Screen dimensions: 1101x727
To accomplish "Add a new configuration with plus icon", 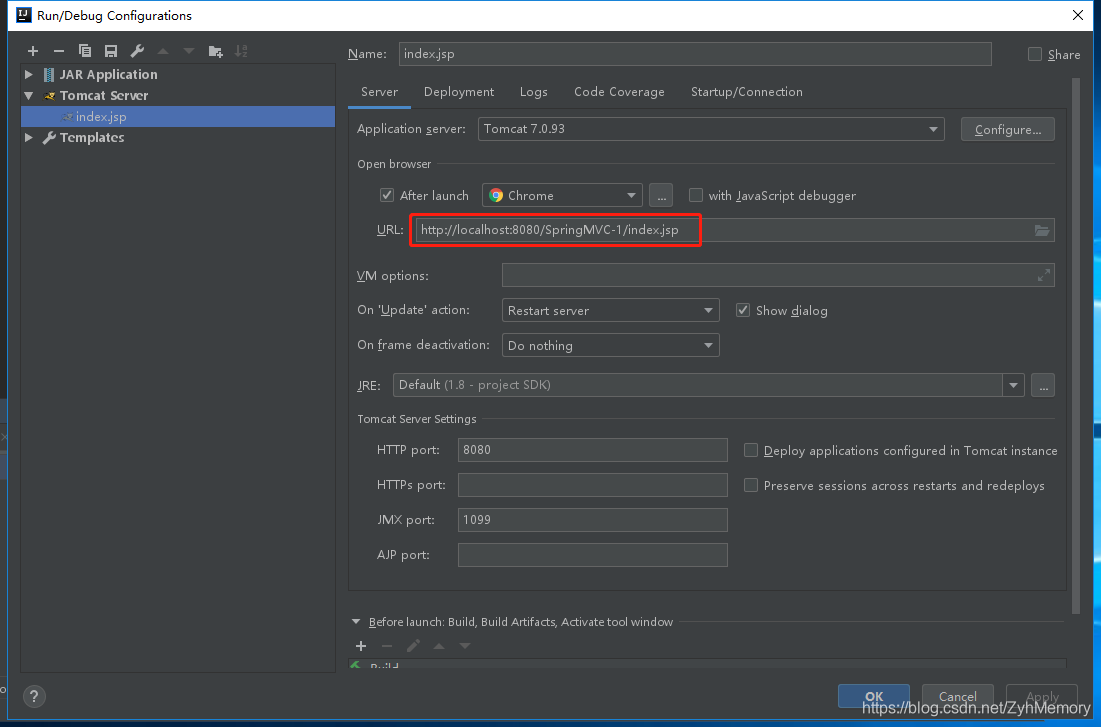I will (x=33, y=51).
